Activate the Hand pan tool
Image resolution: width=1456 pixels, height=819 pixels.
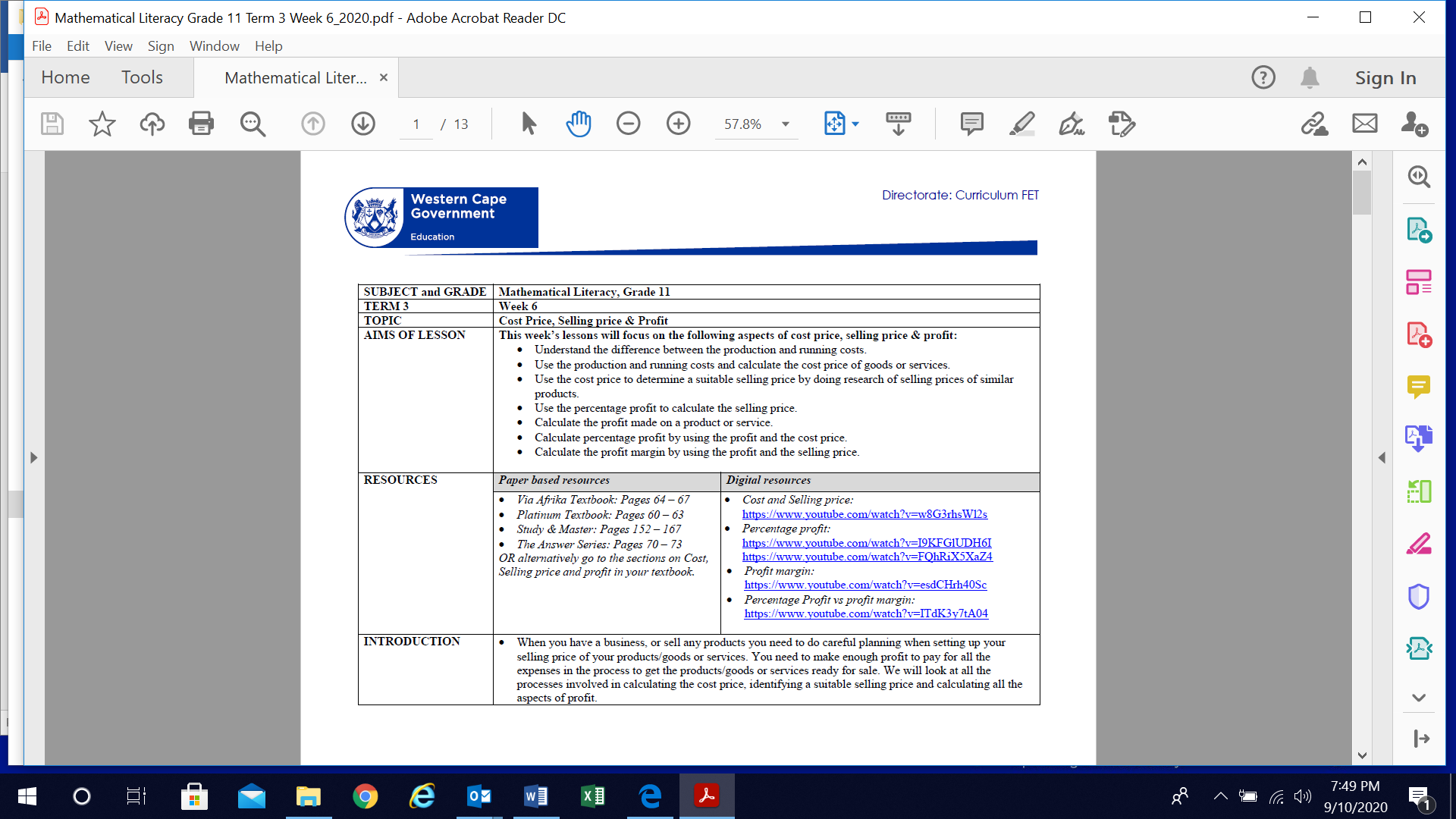pyautogui.click(x=578, y=124)
